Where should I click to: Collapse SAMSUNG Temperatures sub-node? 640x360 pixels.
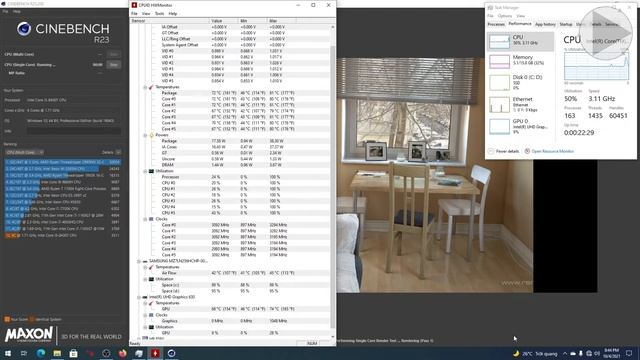(145, 267)
